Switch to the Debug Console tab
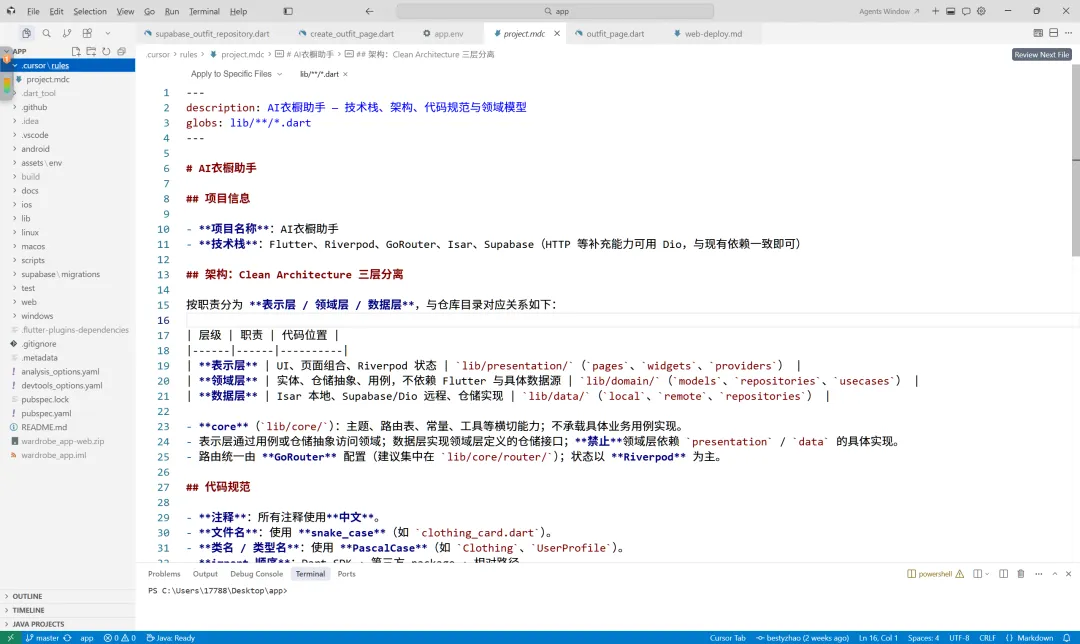 pos(256,574)
